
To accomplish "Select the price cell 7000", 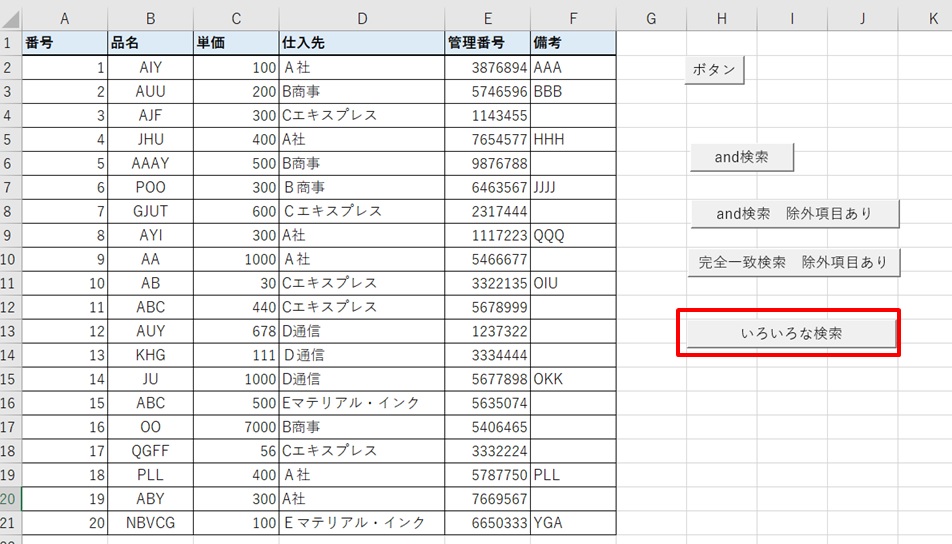I will pos(236,427).
